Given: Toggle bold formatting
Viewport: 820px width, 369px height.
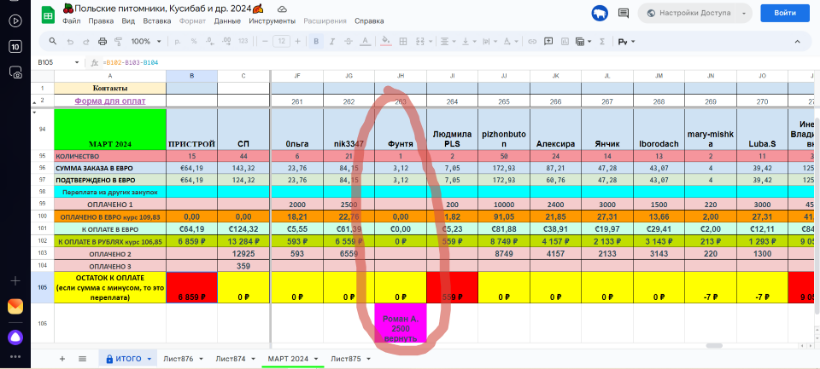Looking at the screenshot, I should click(316, 41).
